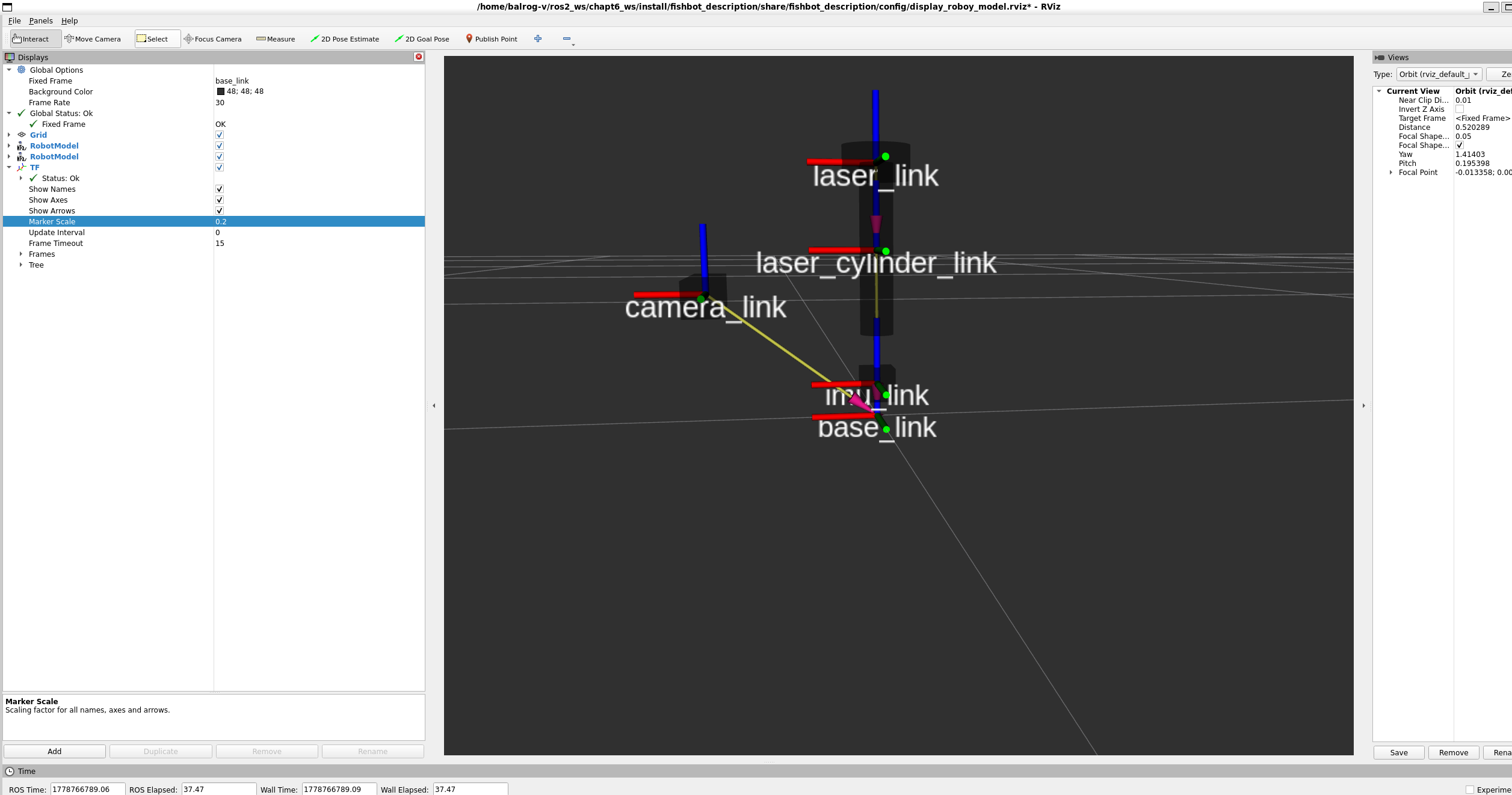Toggle the second RobotModel checkbox
The image size is (1512, 795).
[220, 156]
